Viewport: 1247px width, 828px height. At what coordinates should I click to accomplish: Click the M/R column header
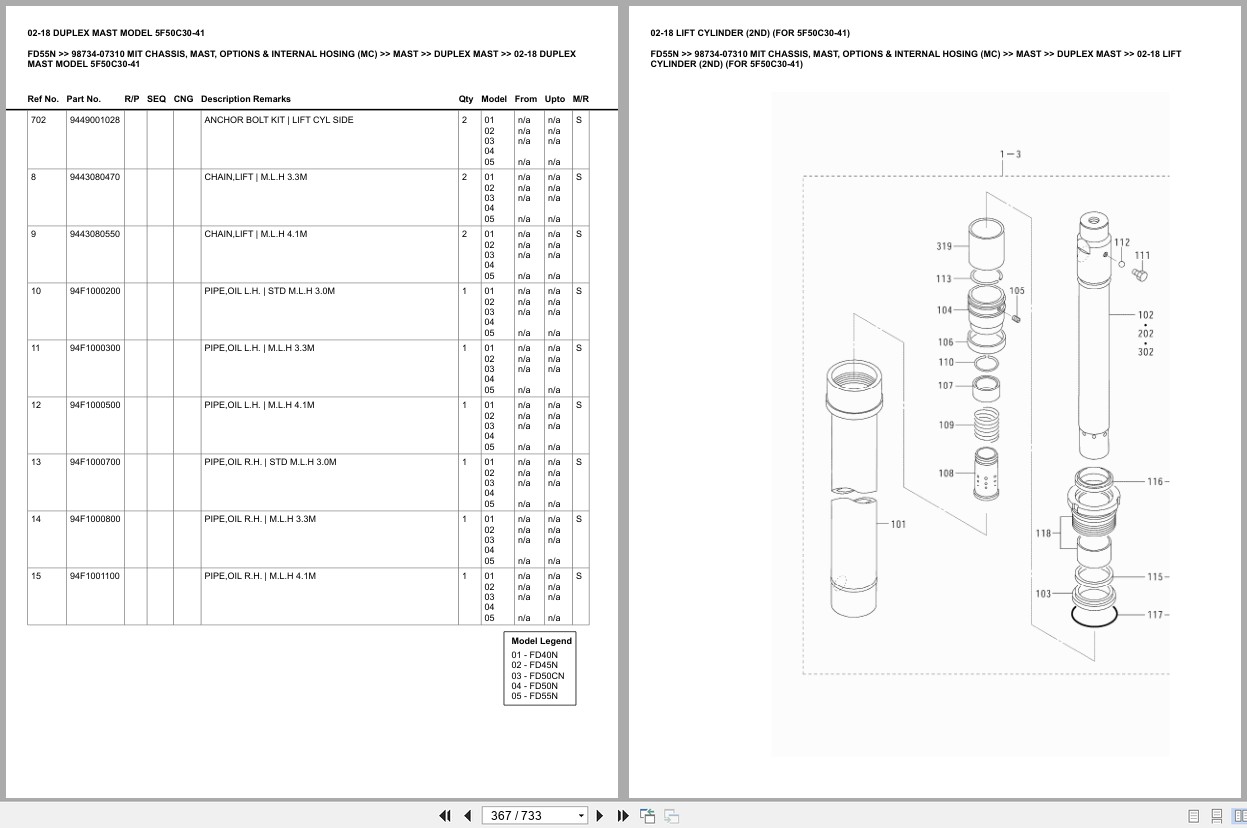[x=581, y=99]
